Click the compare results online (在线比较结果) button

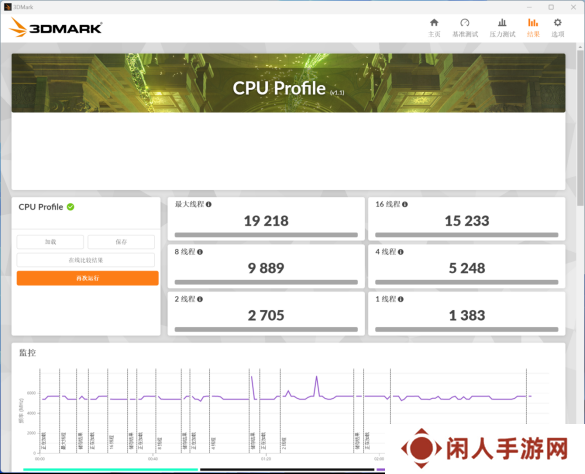86,260
